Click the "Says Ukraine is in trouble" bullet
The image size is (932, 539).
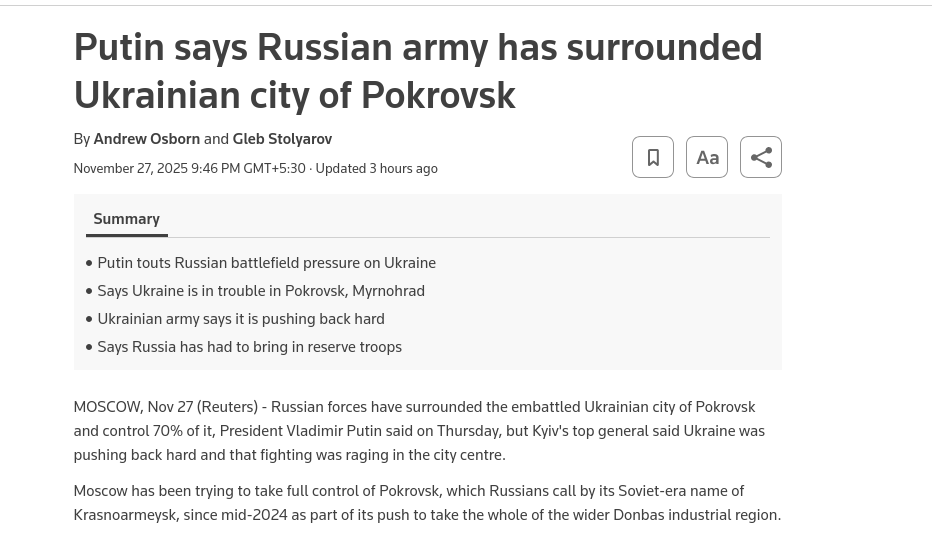point(260,291)
